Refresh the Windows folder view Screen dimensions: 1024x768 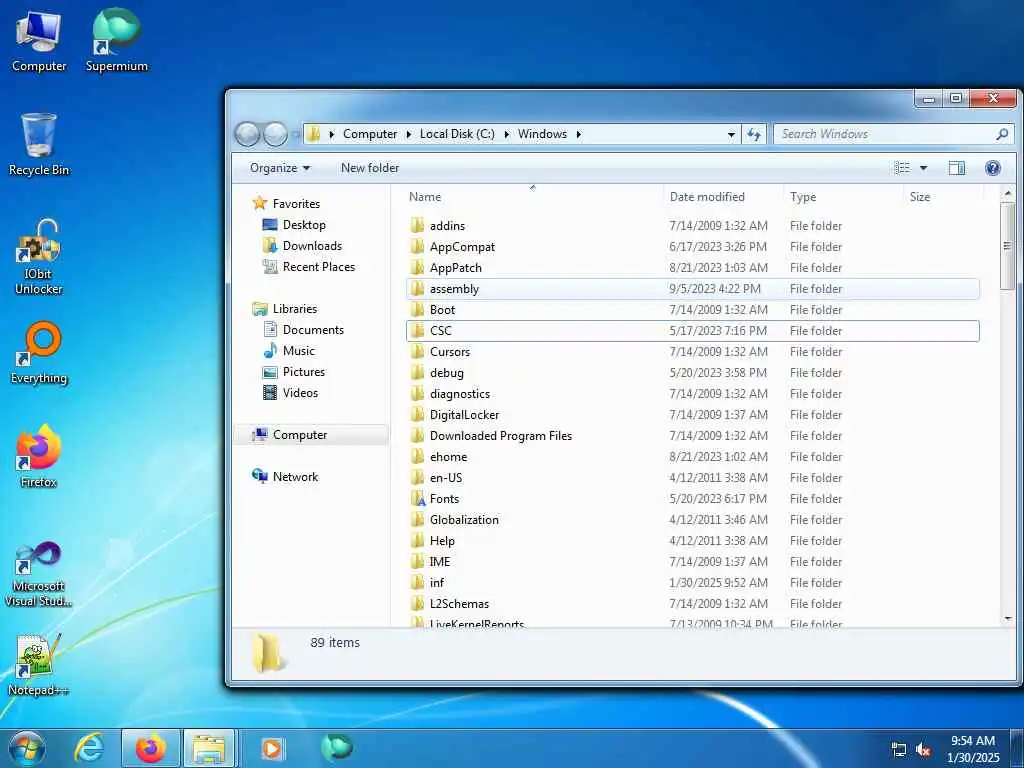tap(754, 134)
